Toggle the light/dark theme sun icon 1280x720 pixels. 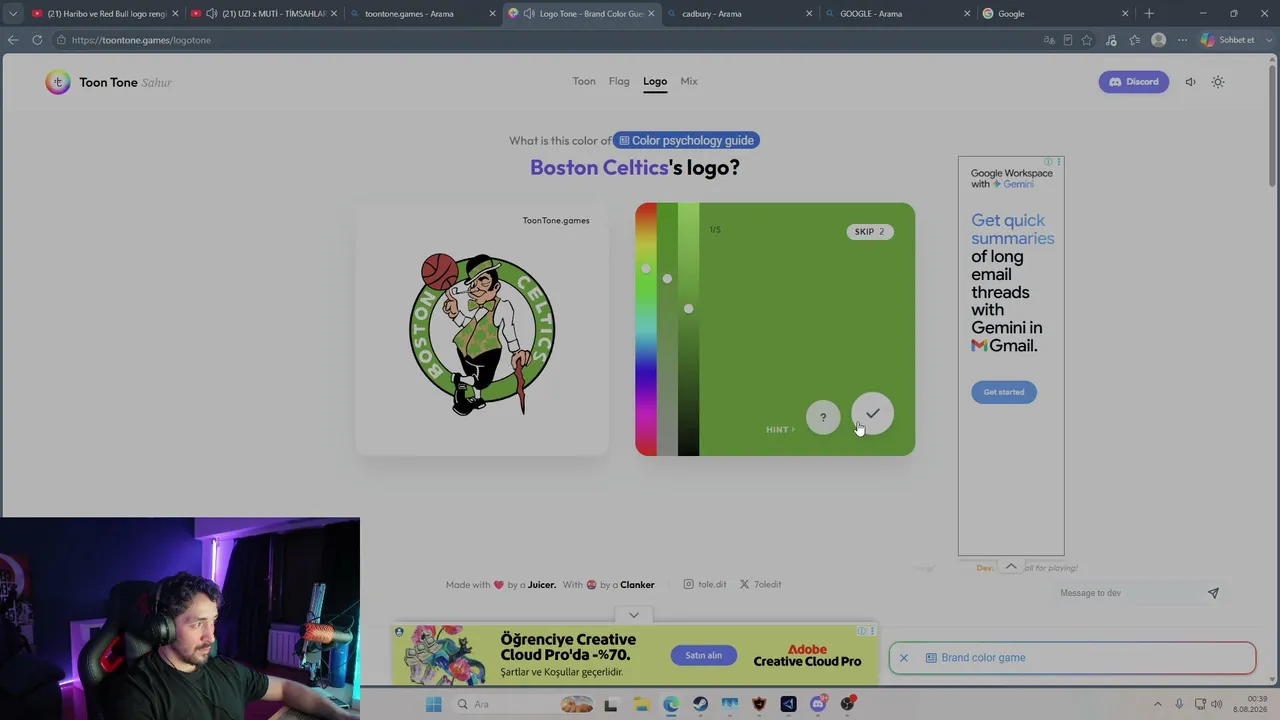(x=1218, y=82)
